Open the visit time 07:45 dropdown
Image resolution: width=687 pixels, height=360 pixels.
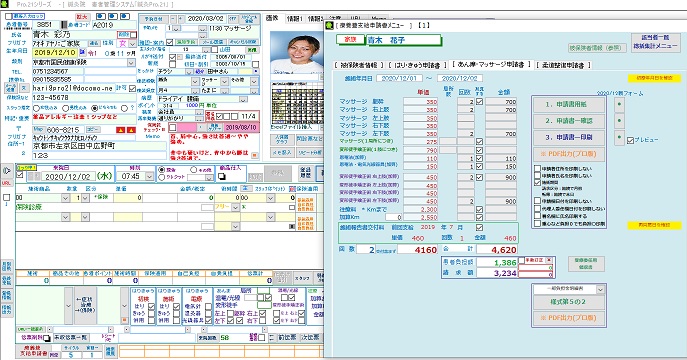pyautogui.click(x=149, y=176)
